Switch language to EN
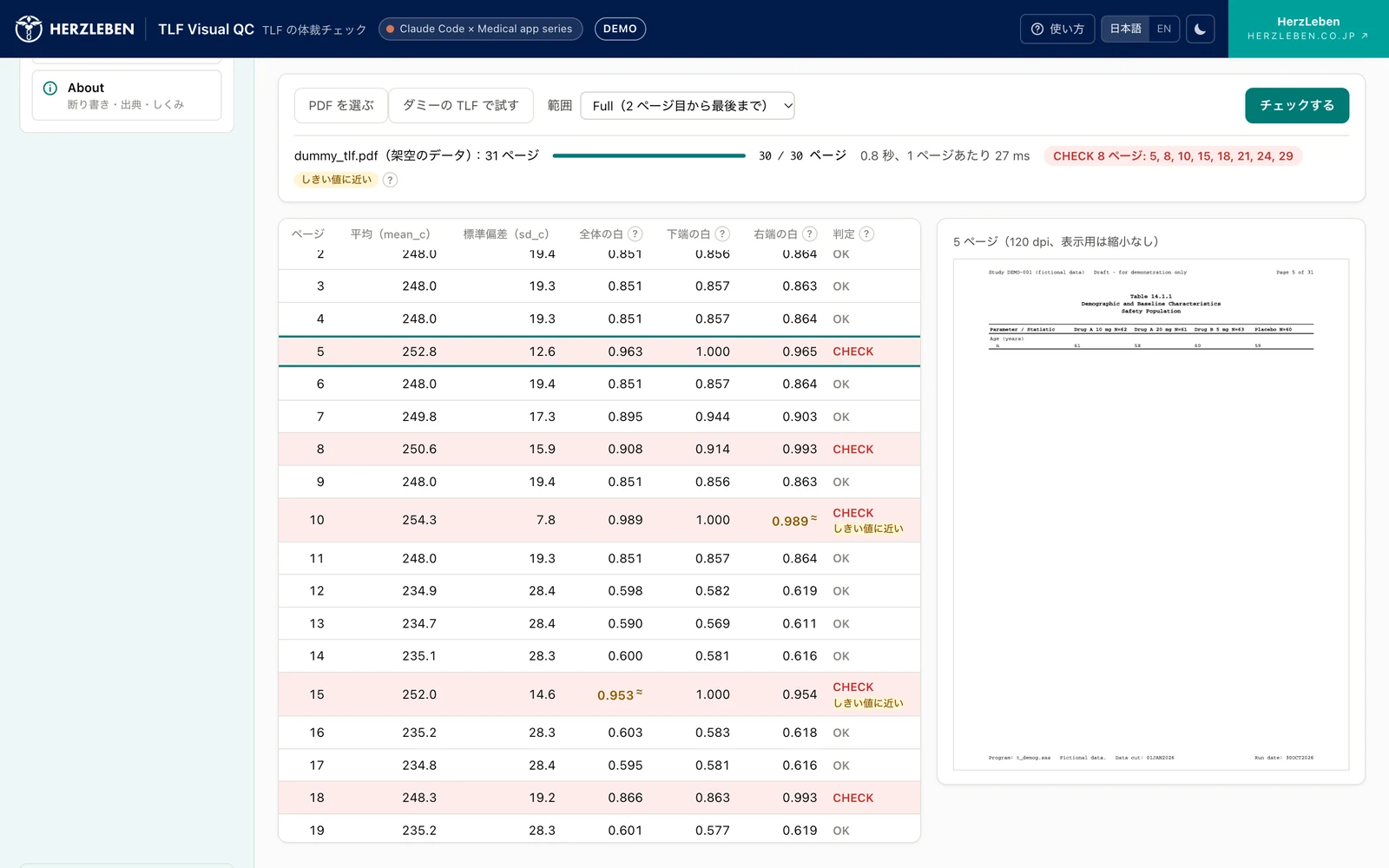The height and width of the screenshot is (868, 1389). [1164, 29]
